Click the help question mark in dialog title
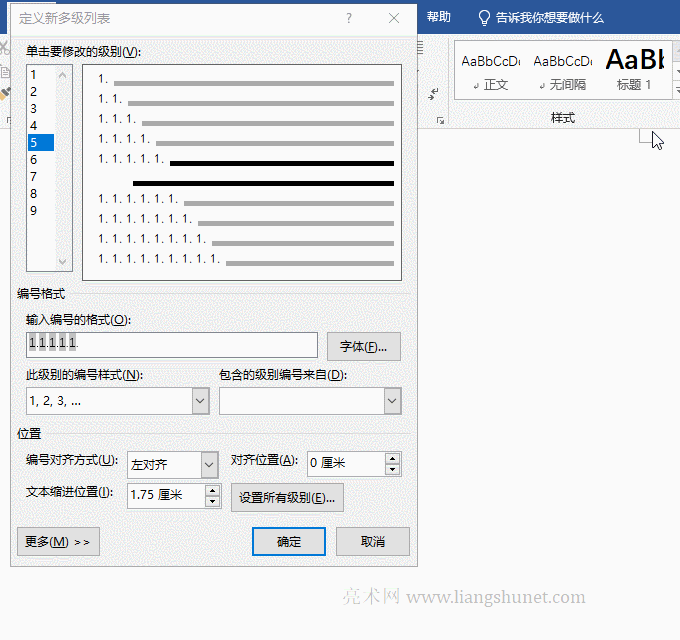Screen dimensions: 680x640 349,18
